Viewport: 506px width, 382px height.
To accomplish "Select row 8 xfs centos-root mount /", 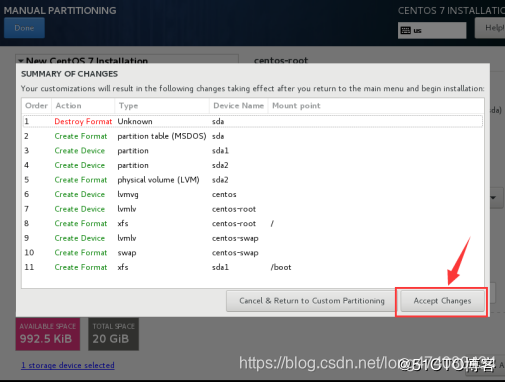I will [x=253, y=224].
